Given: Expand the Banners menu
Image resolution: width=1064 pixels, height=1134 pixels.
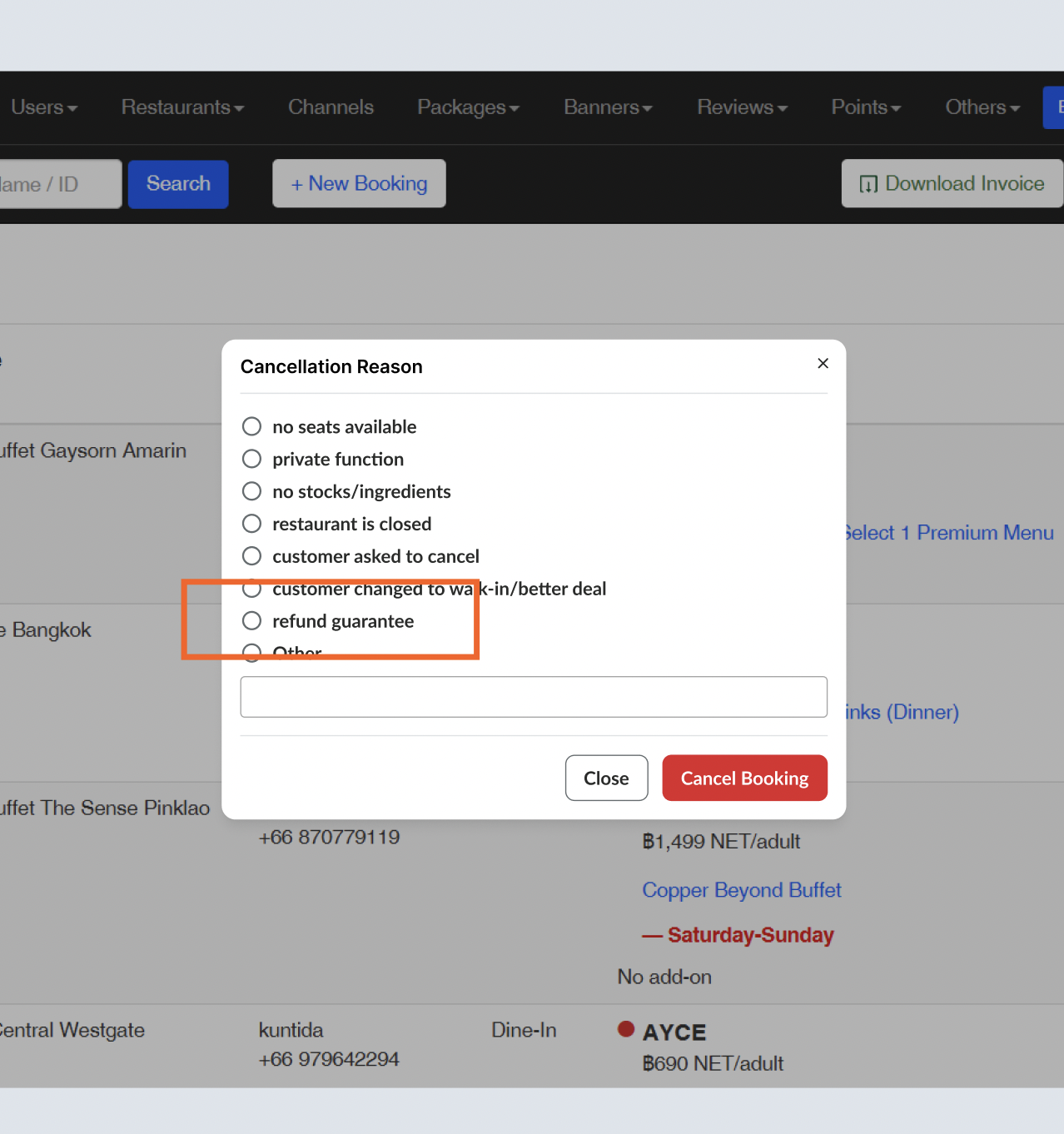Looking at the screenshot, I should 608,107.
